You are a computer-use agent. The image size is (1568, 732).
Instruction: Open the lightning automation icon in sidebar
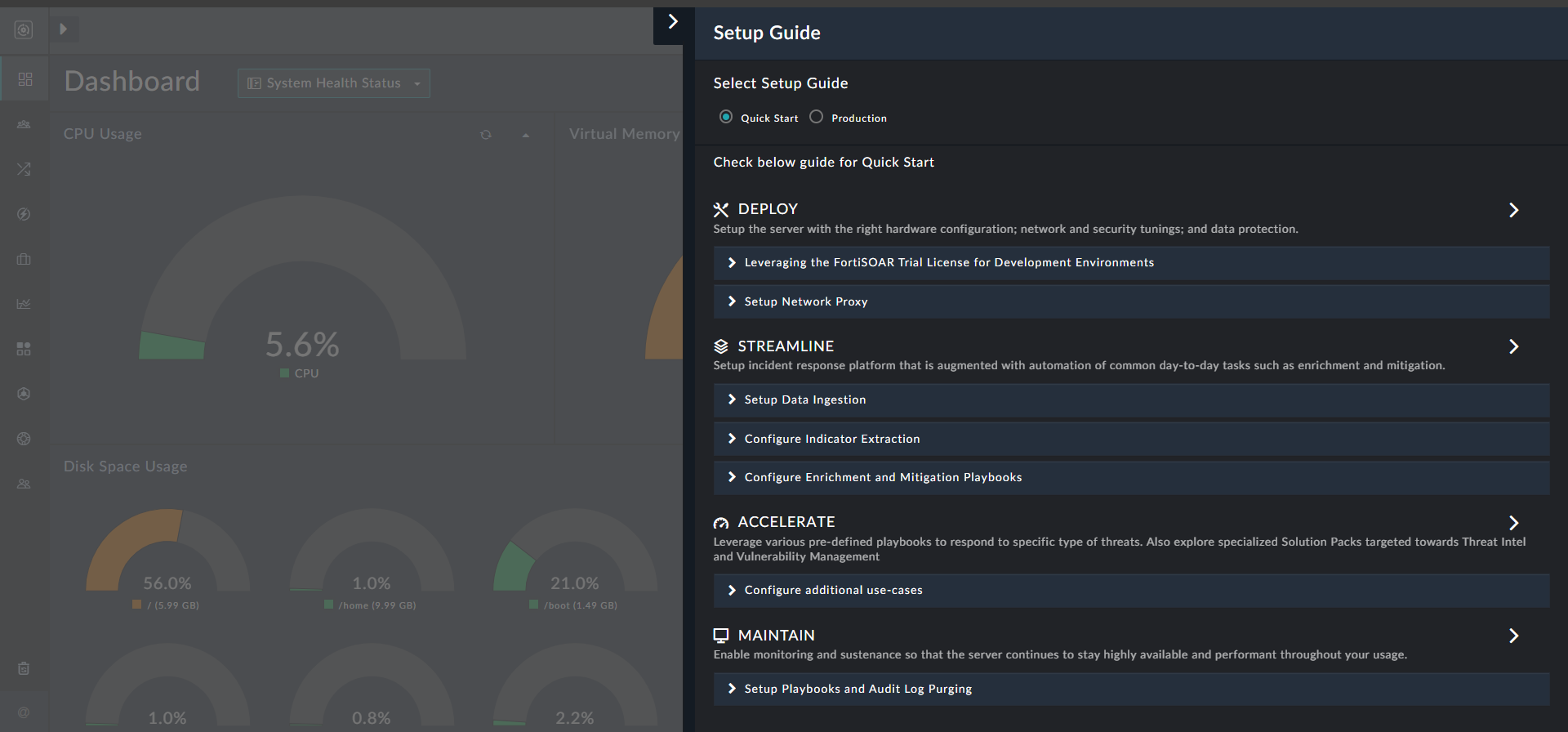coord(24,214)
